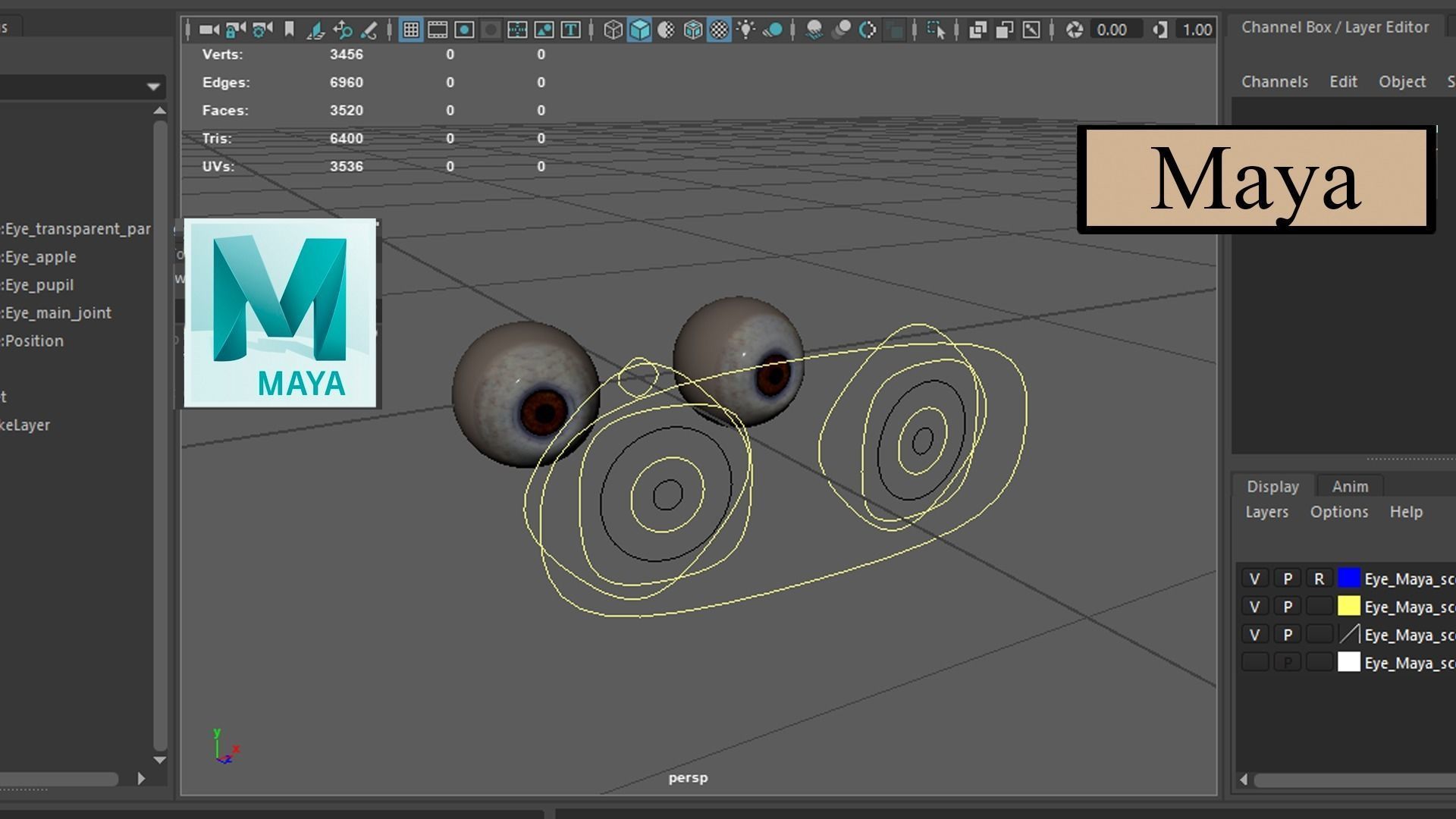Open the dropdown at the top of left panel
Image resolution: width=1456 pixels, height=819 pixels.
click(152, 86)
